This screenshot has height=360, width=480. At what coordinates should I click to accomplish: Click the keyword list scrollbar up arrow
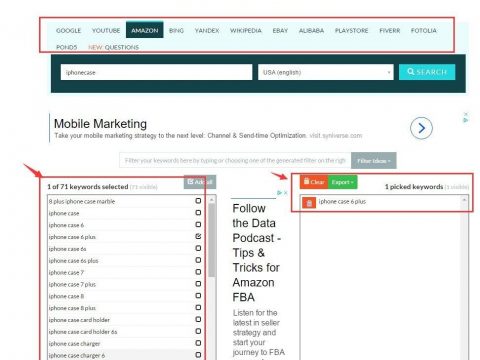click(x=212, y=200)
